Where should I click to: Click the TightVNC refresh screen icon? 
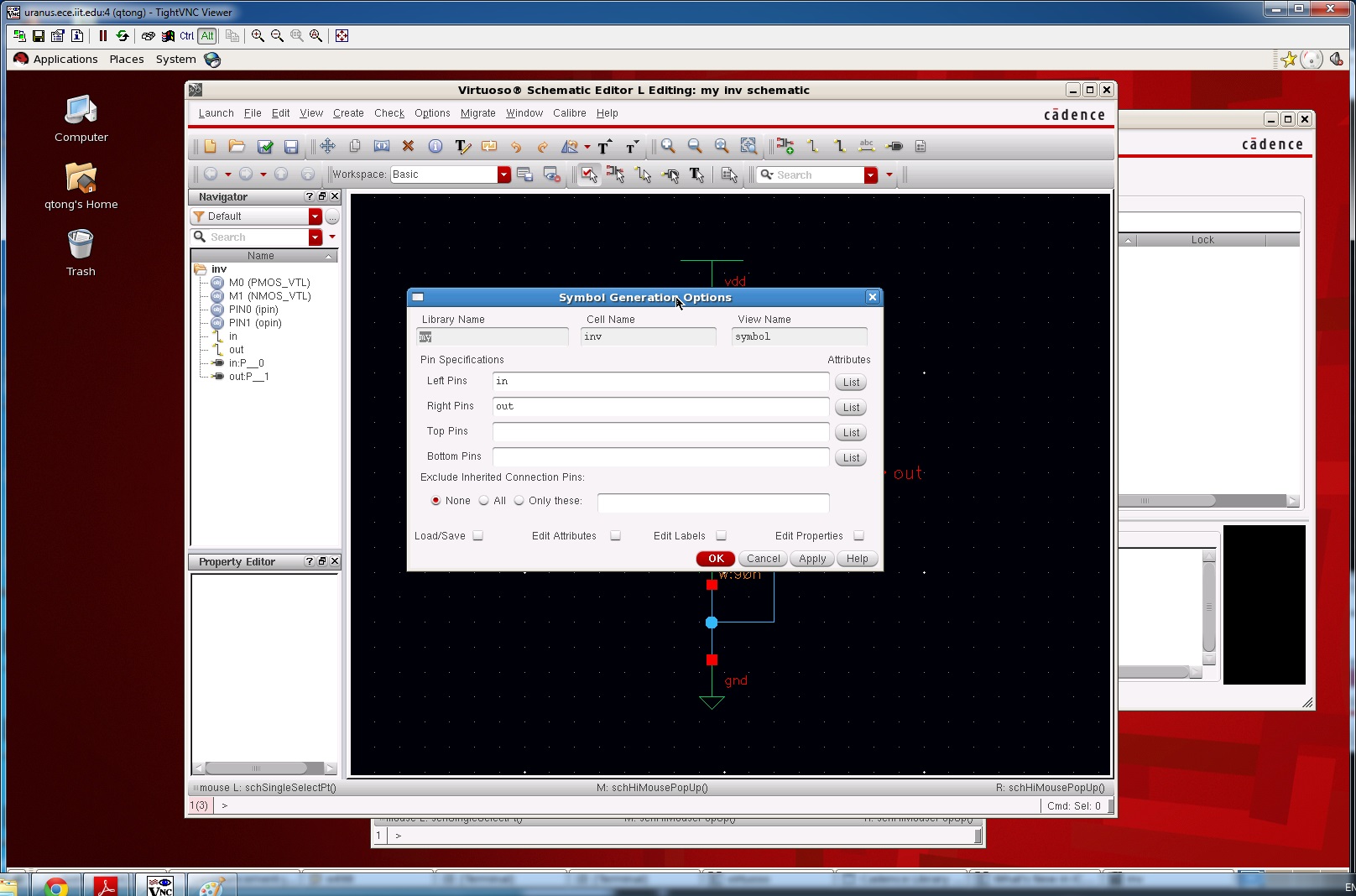pos(123,35)
